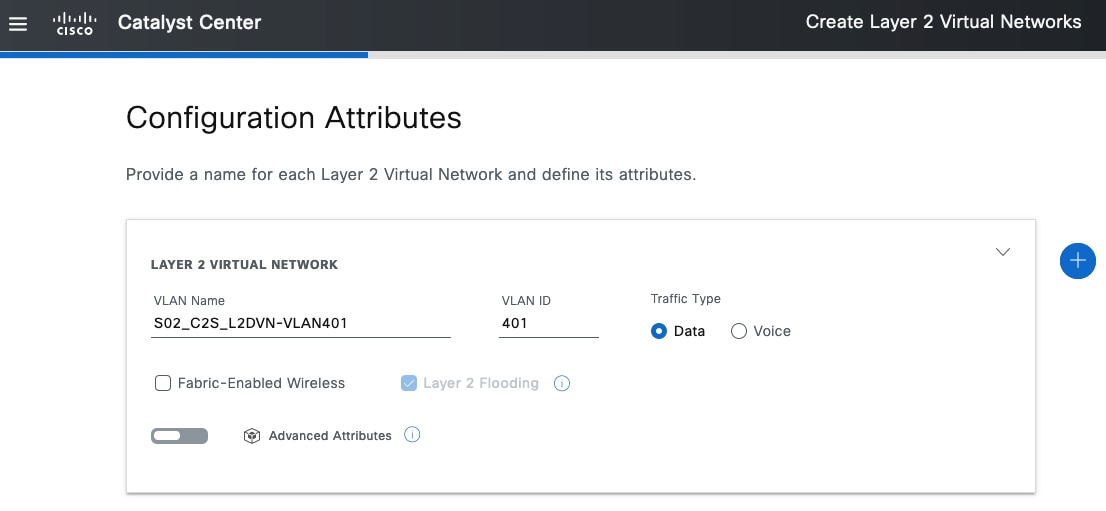
Task: Collapse the Layer 2 Virtual Network card
Action: 1002,252
